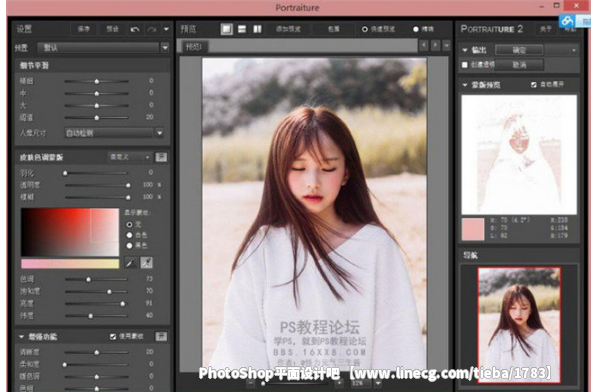Zoom out the preview with minus button
607x392 pixels.
pos(251,383)
